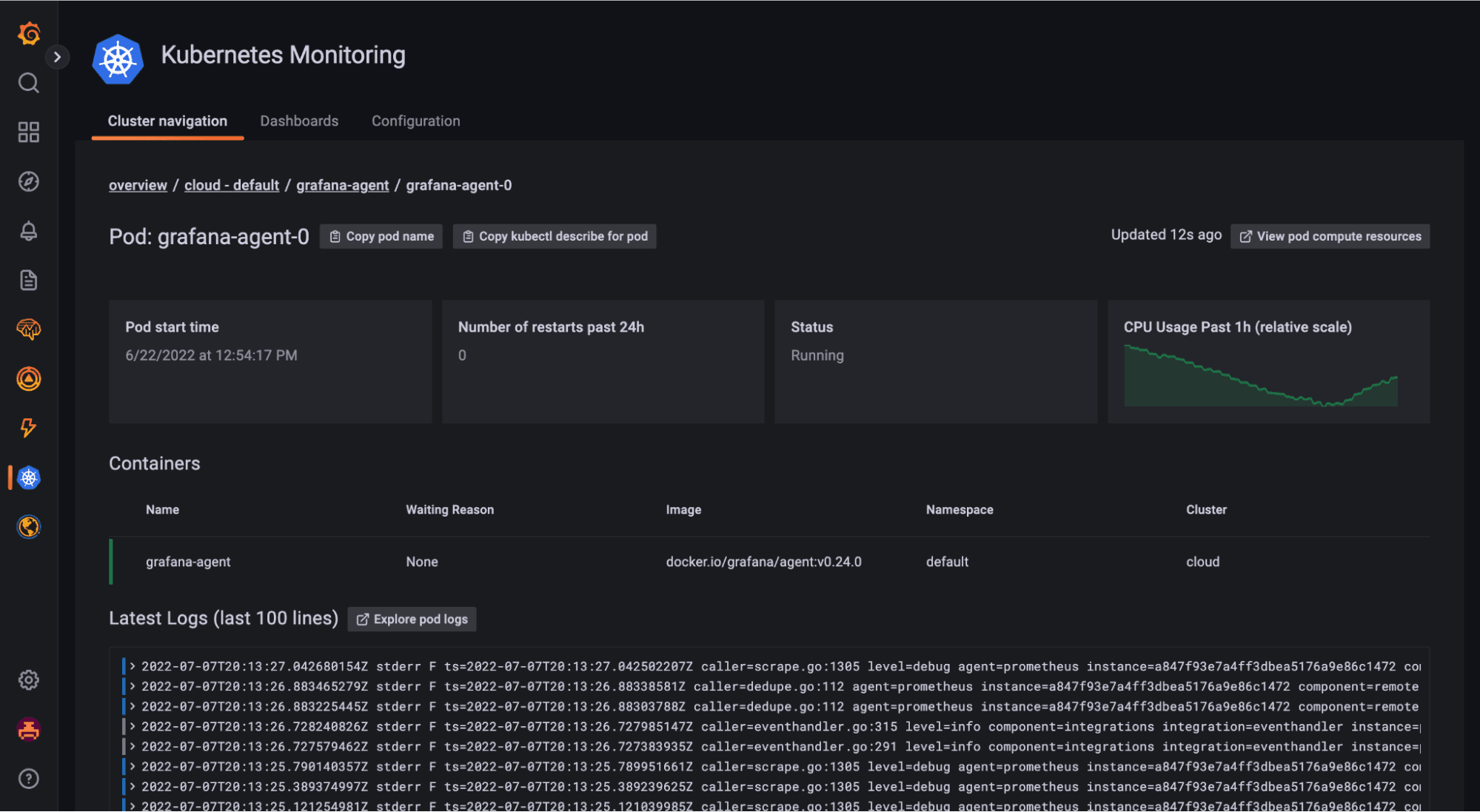The height and width of the screenshot is (812, 1480).
Task: Open the Grafana home logo
Action: (x=30, y=33)
